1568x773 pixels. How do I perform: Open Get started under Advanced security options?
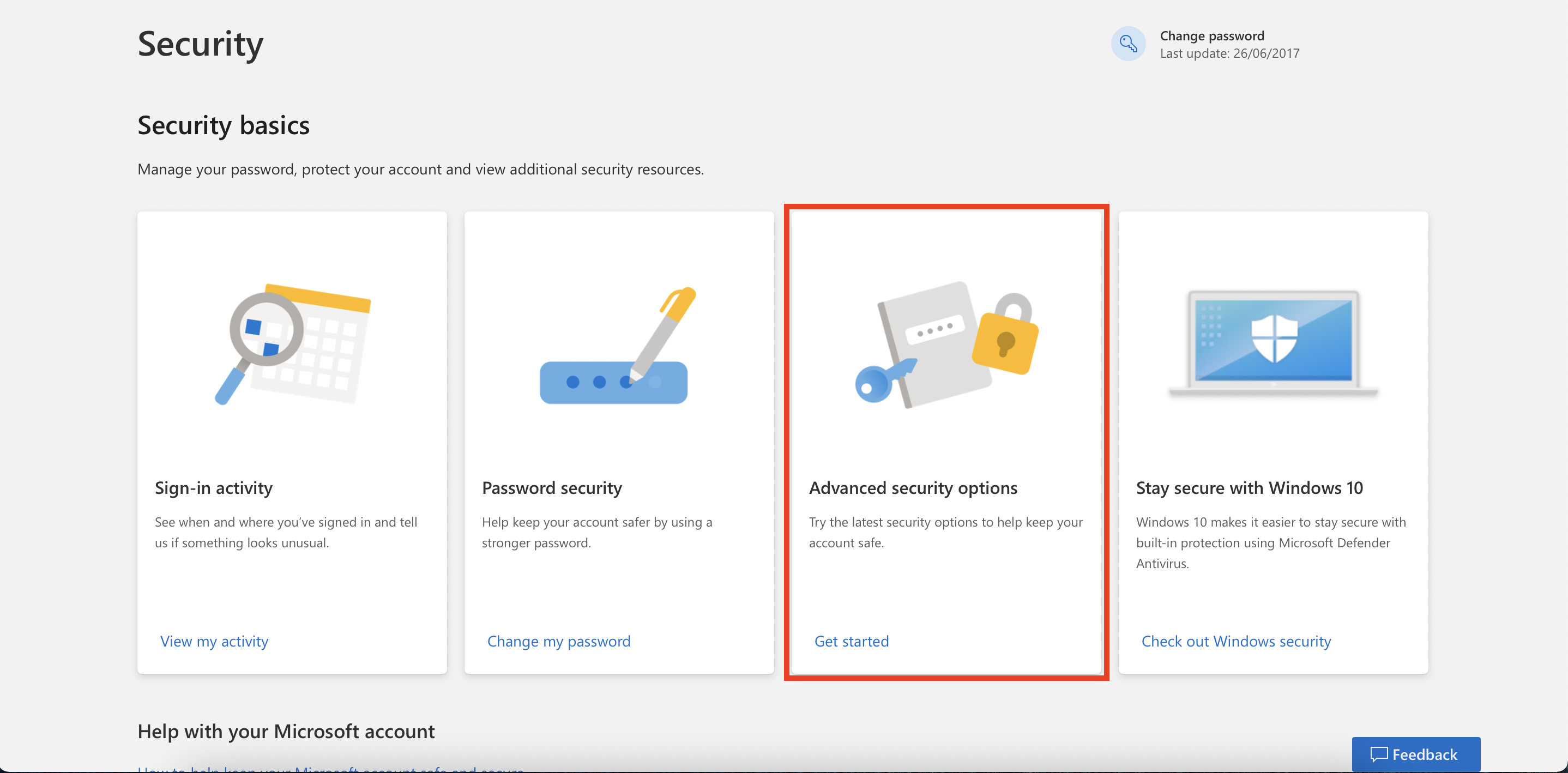tap(851, 641)
